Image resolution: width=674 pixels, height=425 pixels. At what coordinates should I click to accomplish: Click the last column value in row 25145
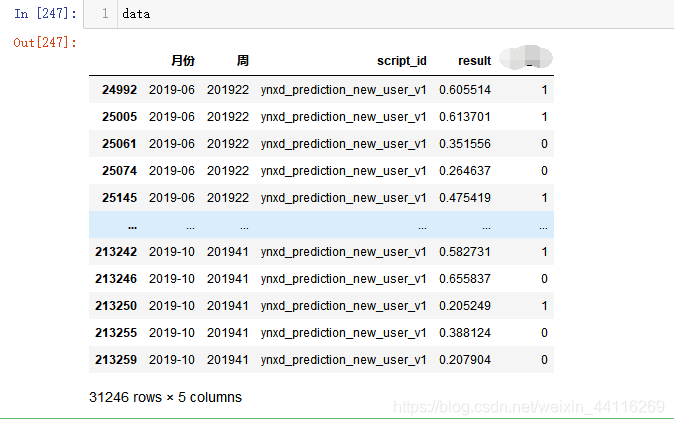(x=544, y=198)
